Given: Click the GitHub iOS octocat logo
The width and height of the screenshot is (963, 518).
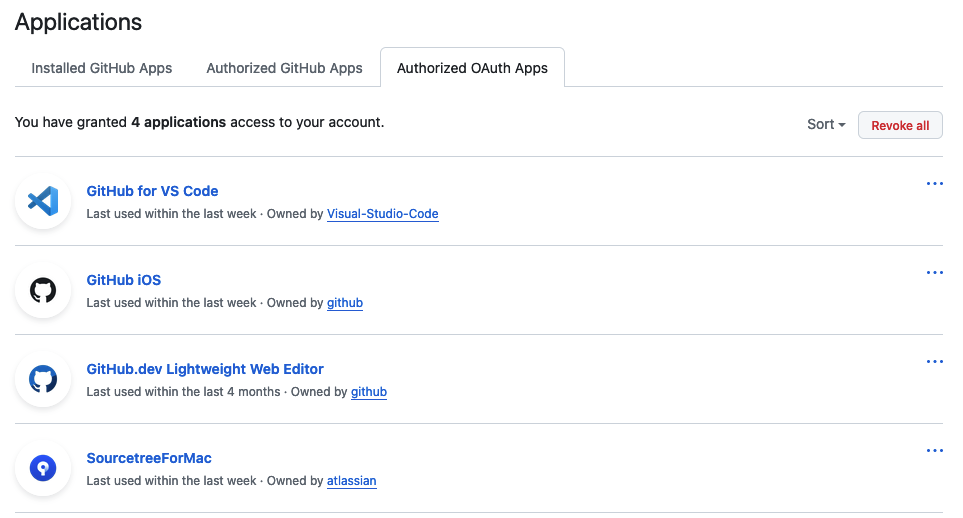Looking at the screenshot, I should coord(43,290).
